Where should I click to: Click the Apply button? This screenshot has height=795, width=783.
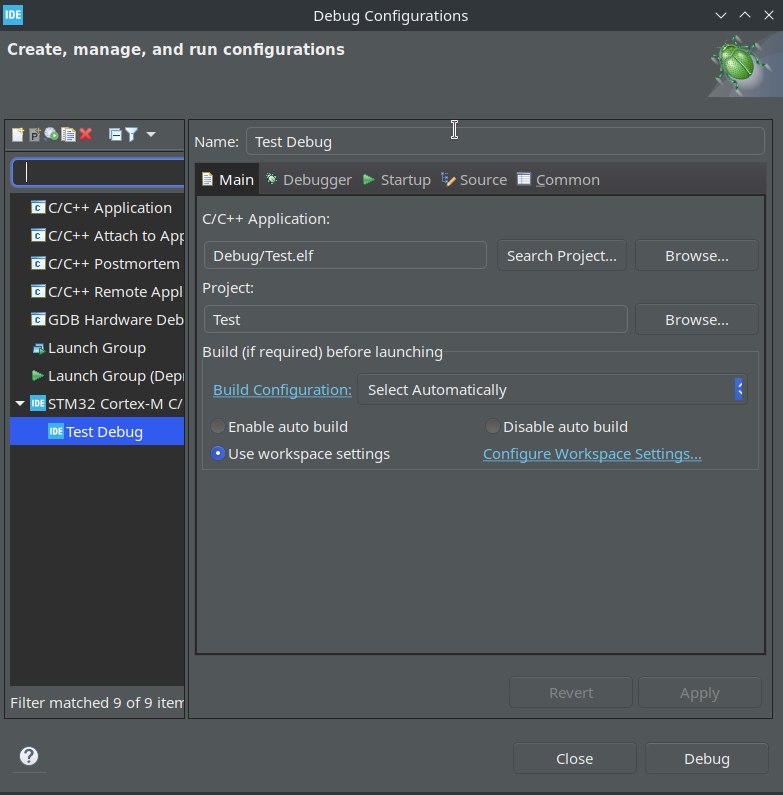click(x=700, y=693)
